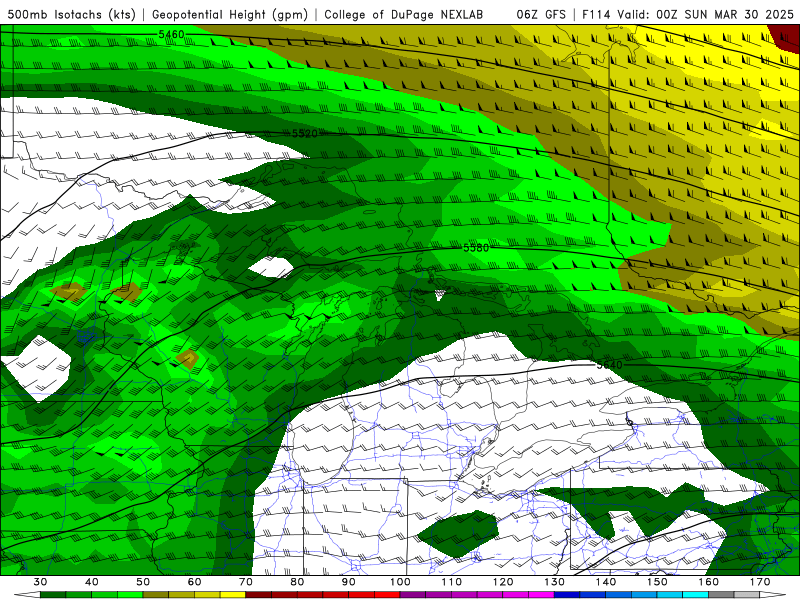Click the 120 kt legend number

point(503,582)
